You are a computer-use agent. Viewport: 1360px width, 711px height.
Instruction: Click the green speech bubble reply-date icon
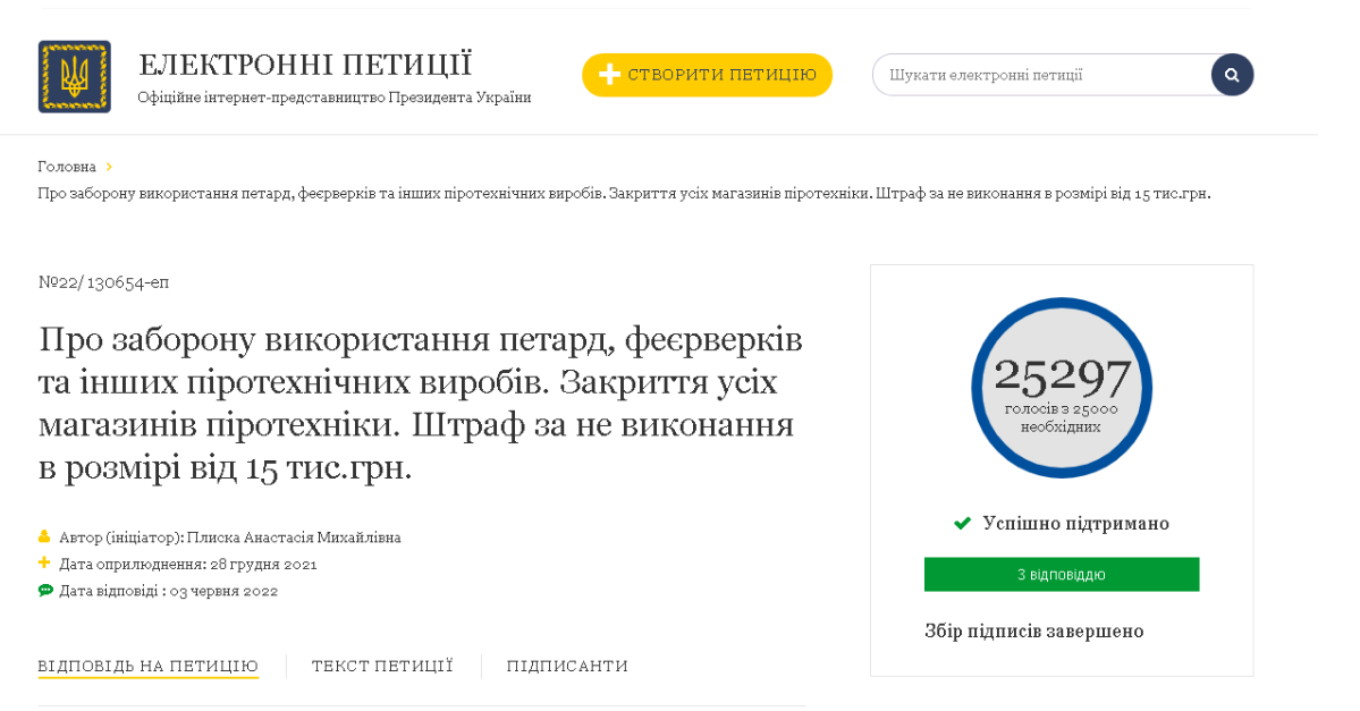point(45,590)
